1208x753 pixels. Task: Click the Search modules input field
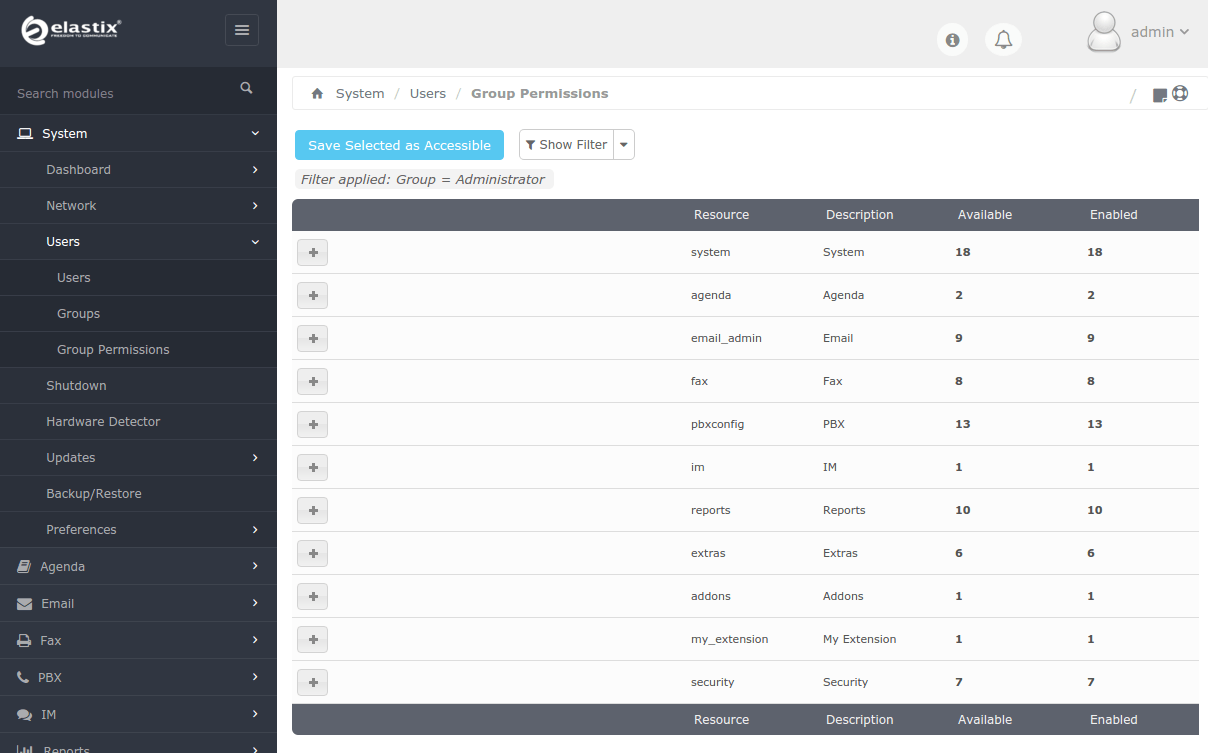[120, 94]
